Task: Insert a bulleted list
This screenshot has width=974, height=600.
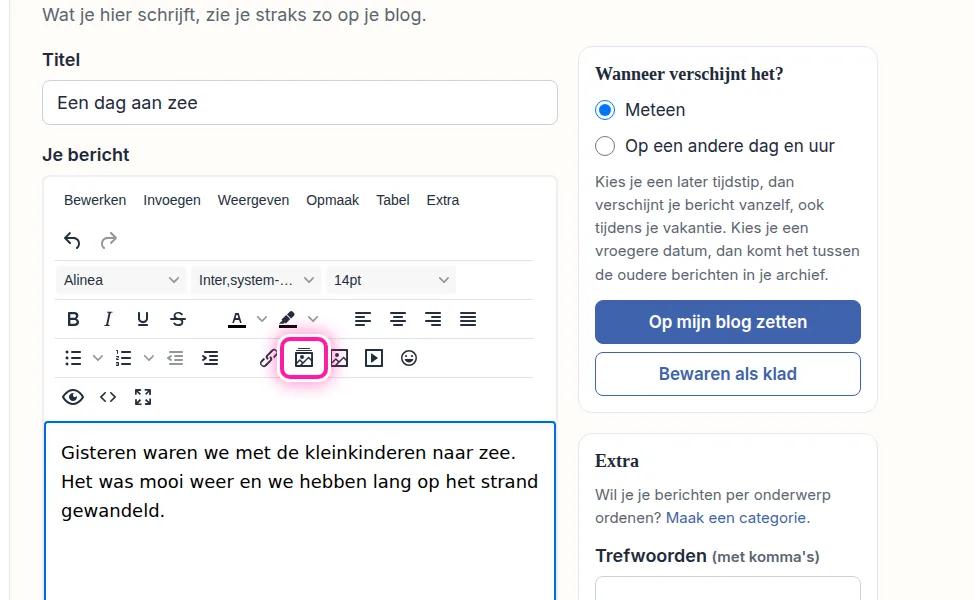Action: pyautogui.click(x=73, y=358)
